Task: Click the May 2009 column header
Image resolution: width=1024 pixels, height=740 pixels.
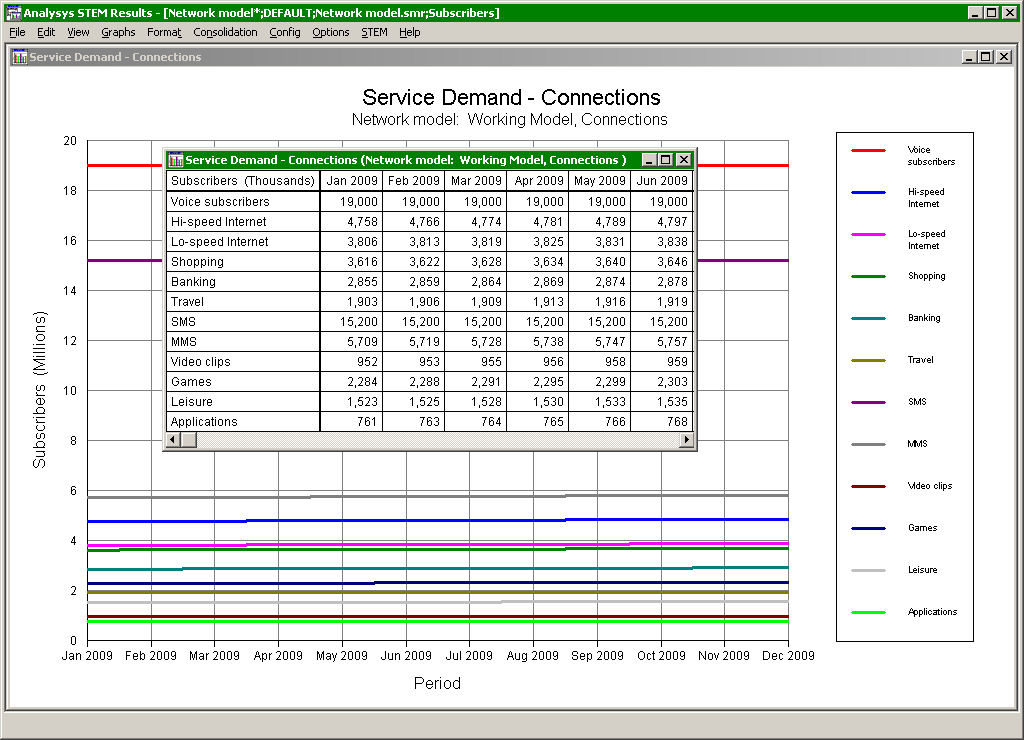Action: click(x=600, y=181)
